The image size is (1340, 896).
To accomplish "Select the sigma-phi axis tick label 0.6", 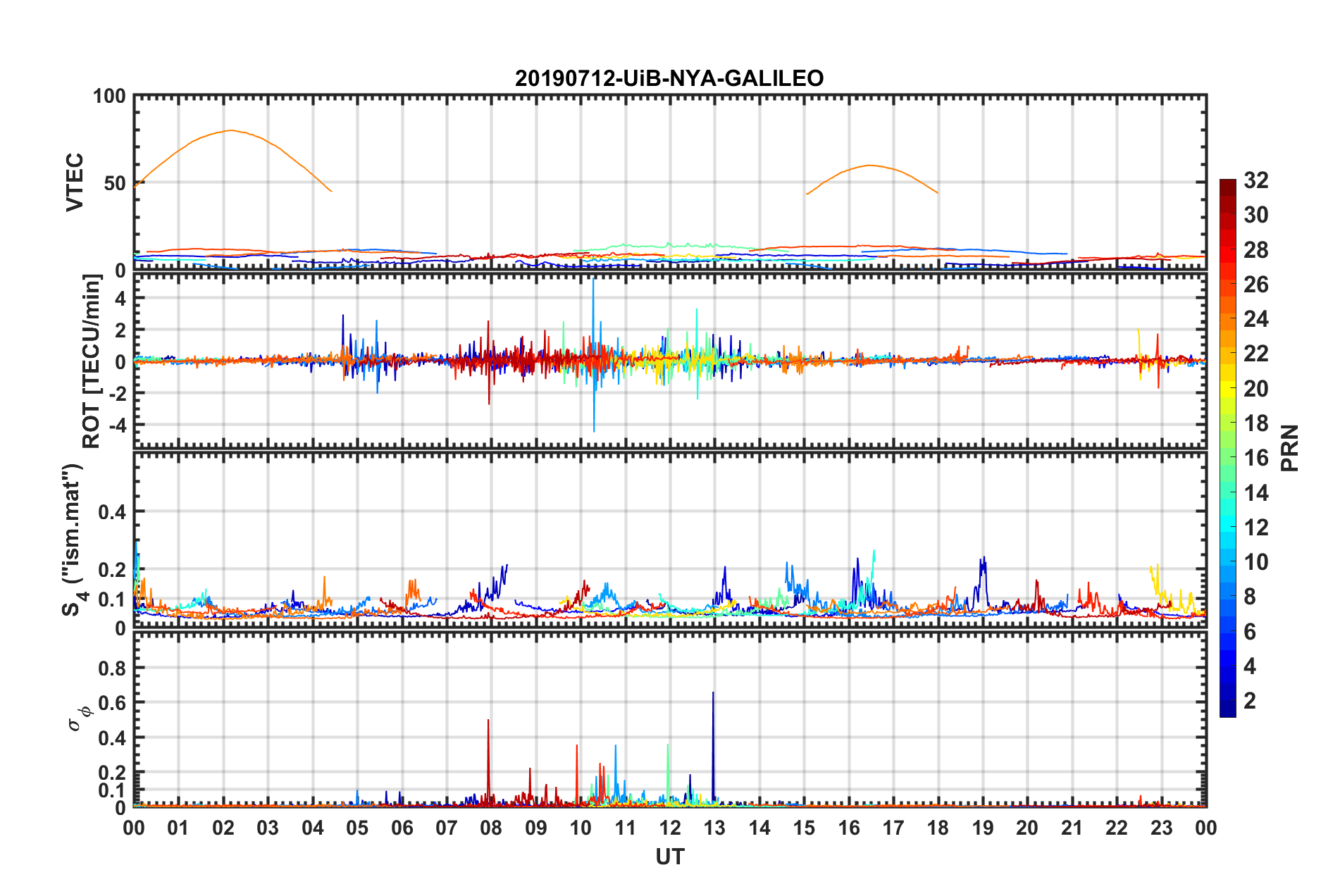I will click(x=112, y=703).
